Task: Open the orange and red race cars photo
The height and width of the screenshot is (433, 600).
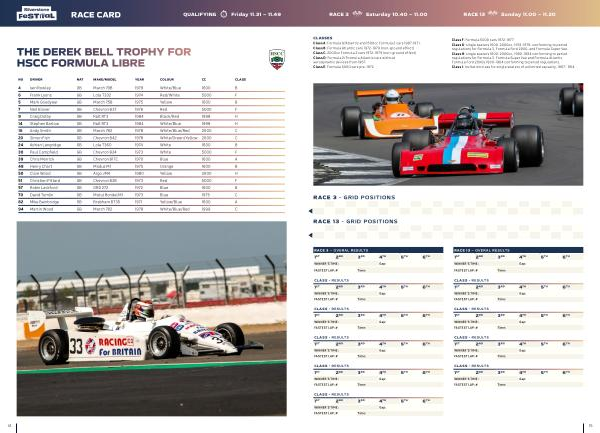Action: (x=448, y=134)
